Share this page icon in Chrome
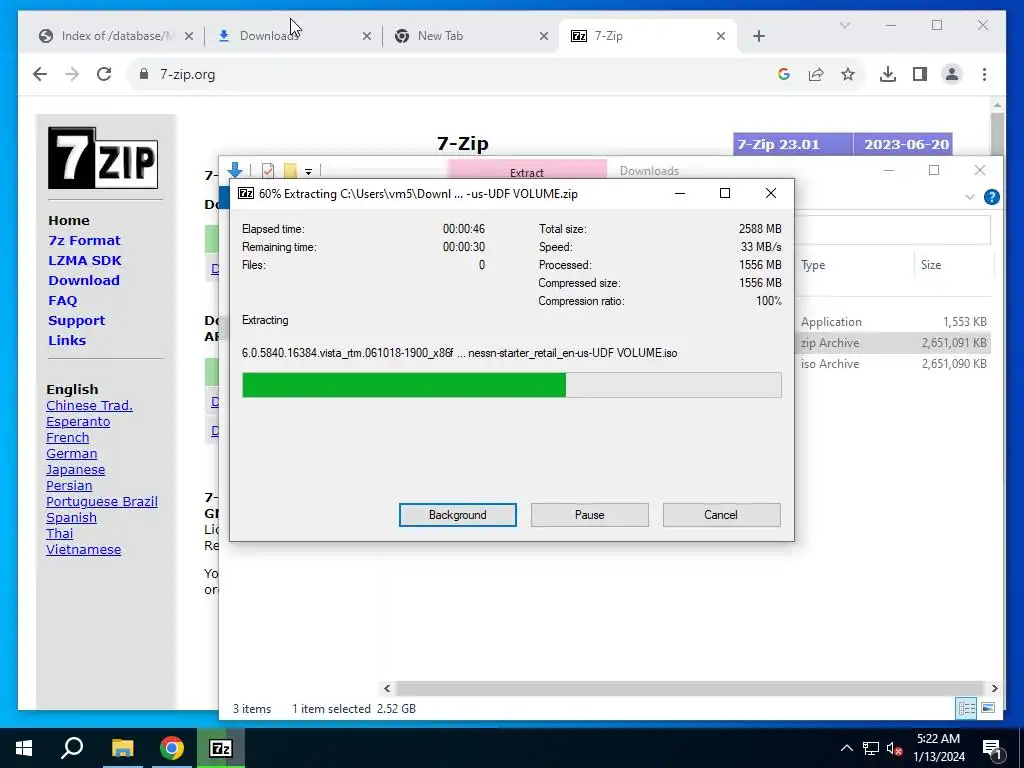Viewport: 1024px width, 768px height. 816,74
